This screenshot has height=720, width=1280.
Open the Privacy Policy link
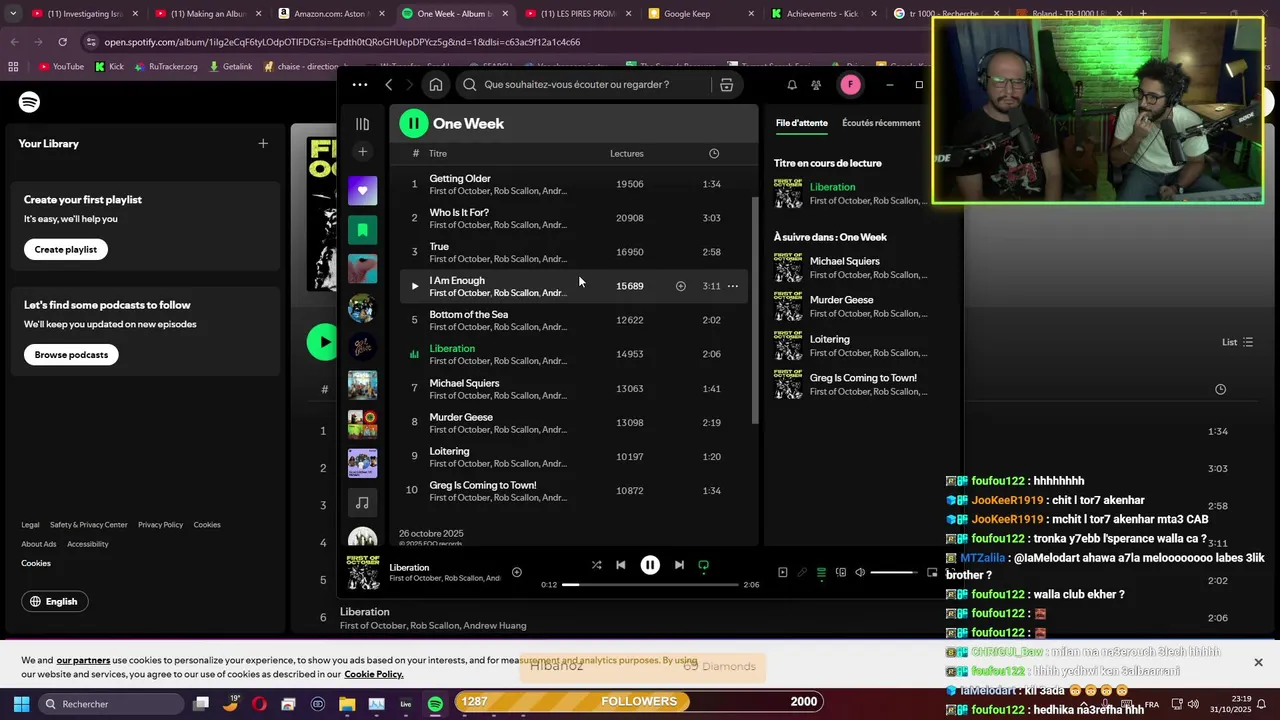pos(160,525)
